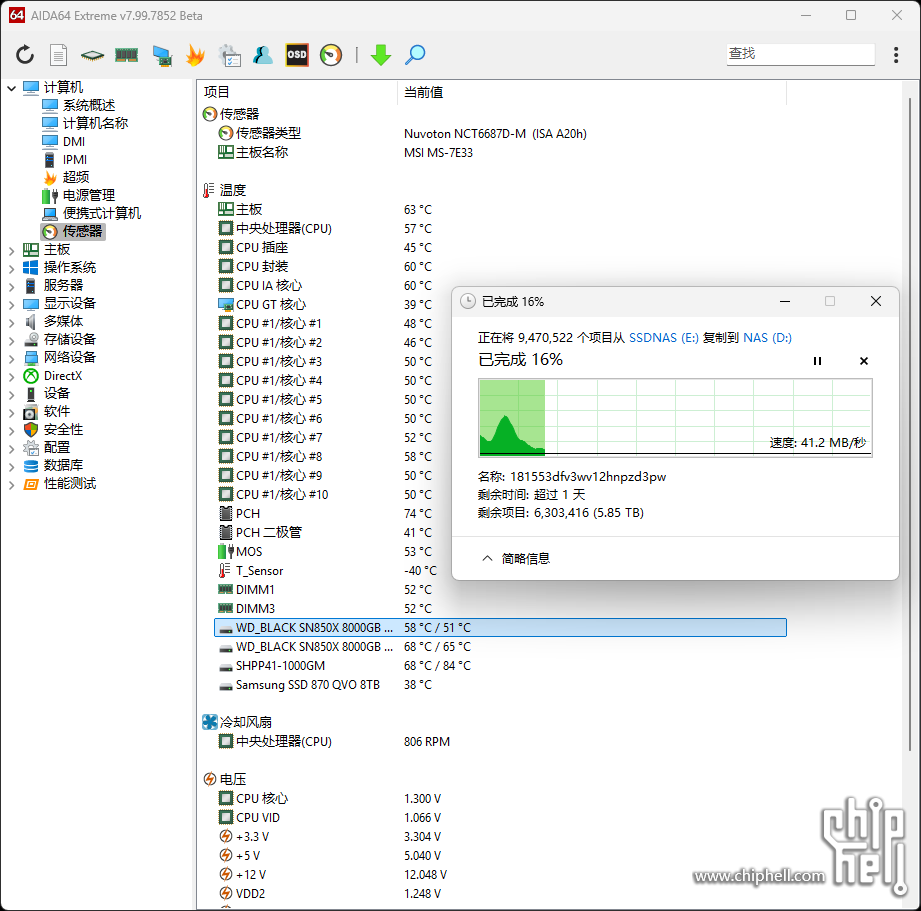Select 数据库 in the tree
This screenshot has height=911, width=921.
click(x=63, y=465)
